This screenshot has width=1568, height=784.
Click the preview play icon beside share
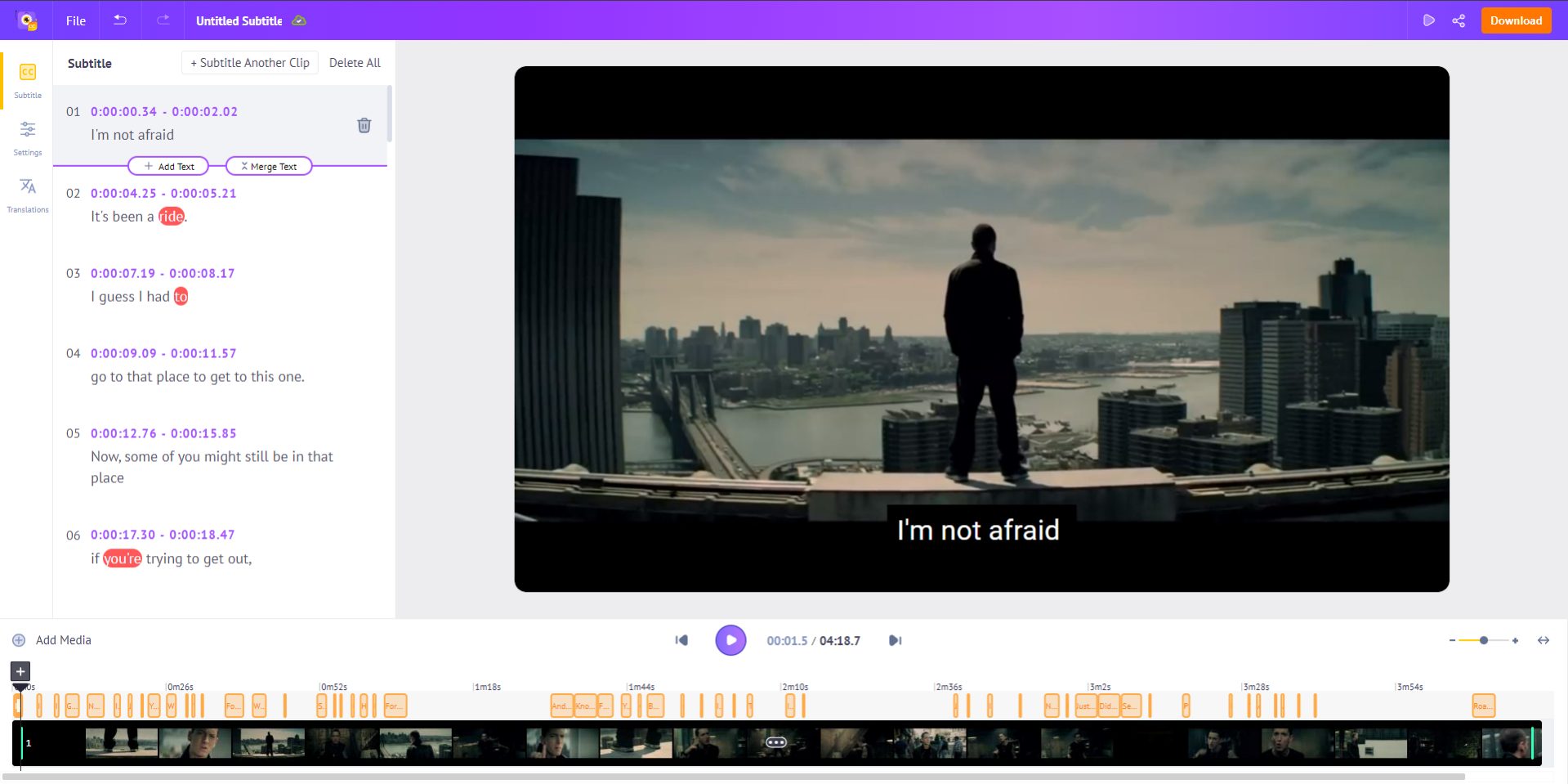(1430, 20)
